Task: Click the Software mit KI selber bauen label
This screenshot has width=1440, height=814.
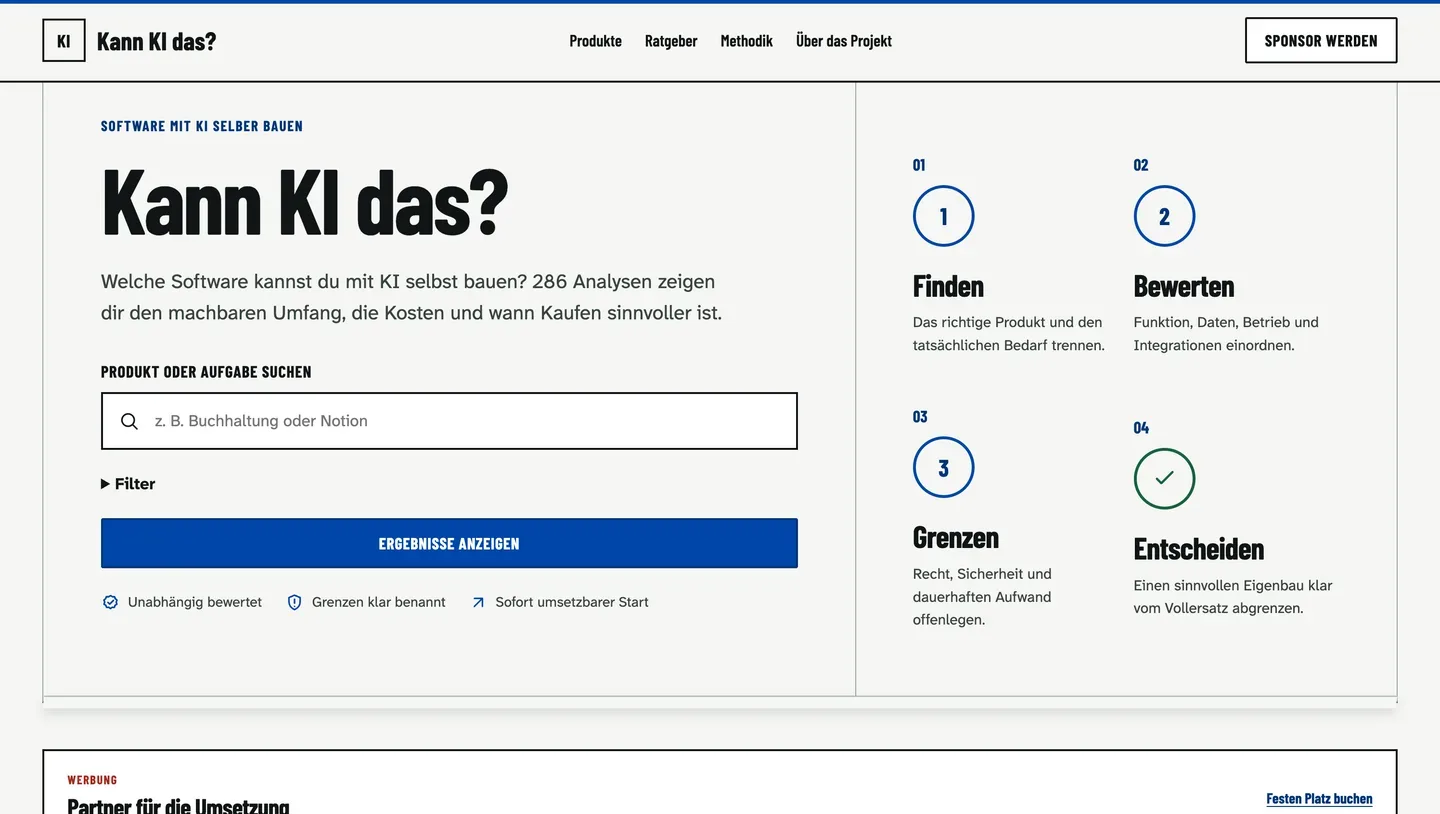Action: click(x=202, y=126)
